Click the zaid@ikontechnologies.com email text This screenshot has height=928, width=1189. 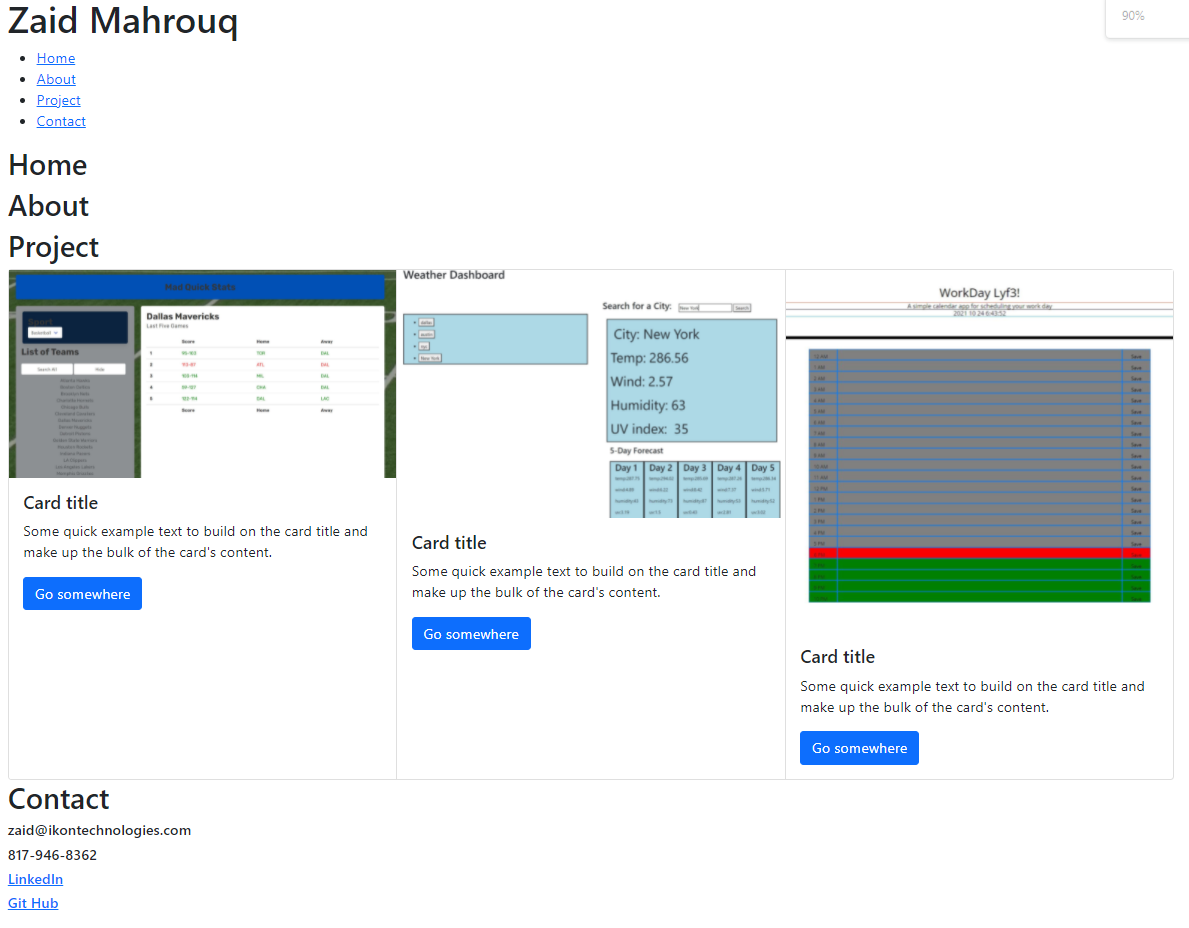99,831
